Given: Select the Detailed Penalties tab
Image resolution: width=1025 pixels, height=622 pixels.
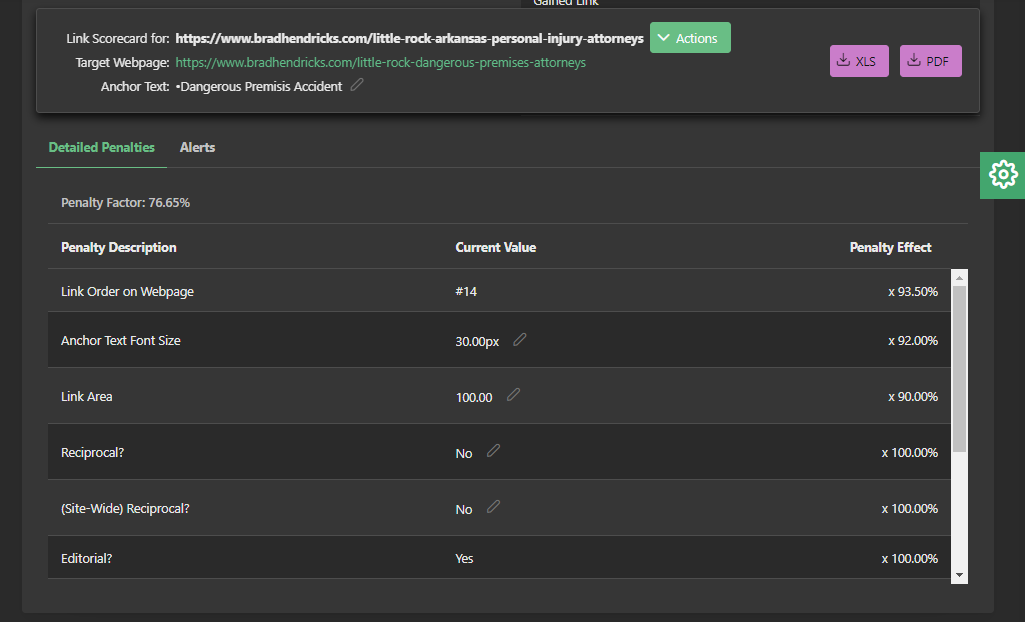Looking at the screenshot, I should pyautogui.click(x=102, y=147).
